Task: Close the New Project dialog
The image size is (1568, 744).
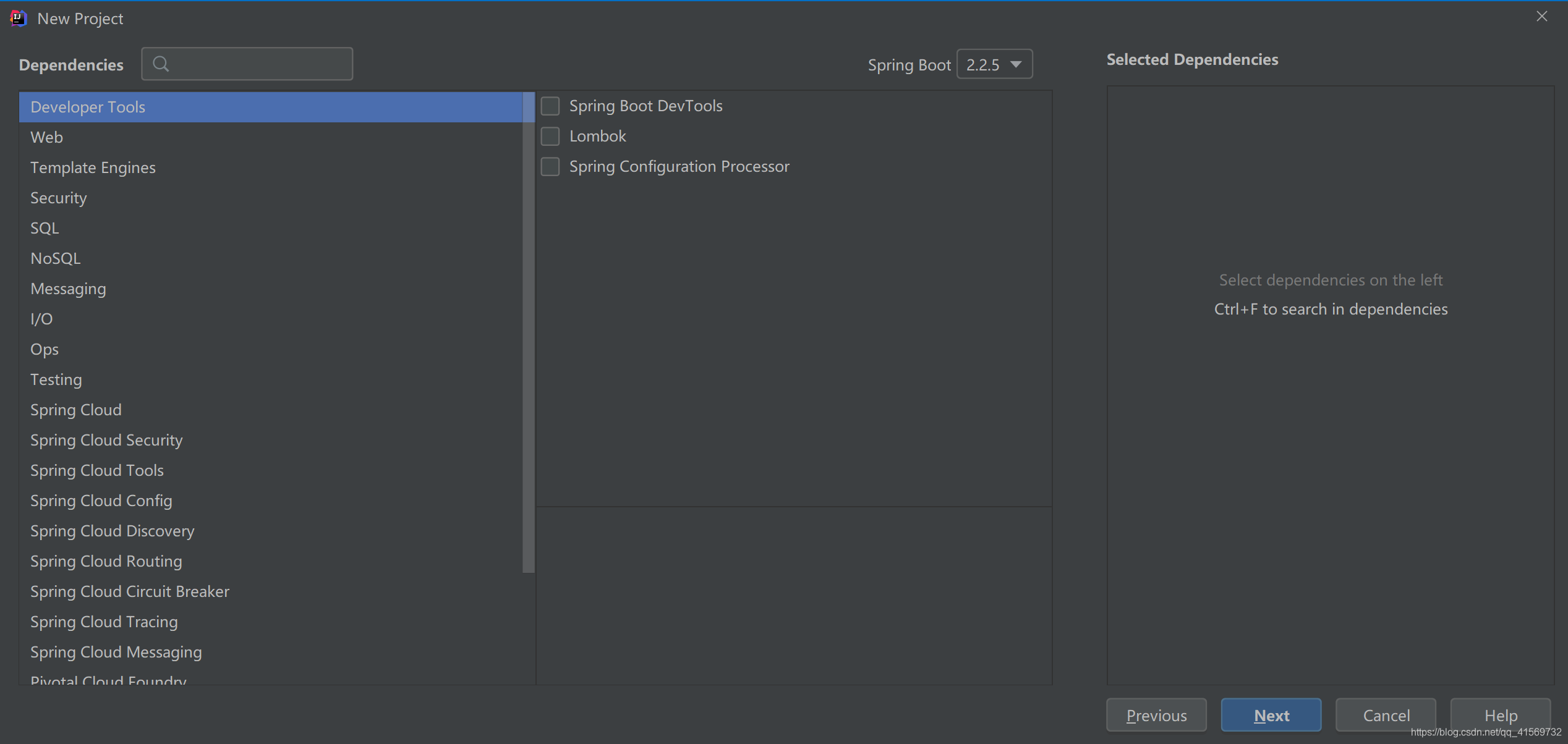Action: (1541, 17)
